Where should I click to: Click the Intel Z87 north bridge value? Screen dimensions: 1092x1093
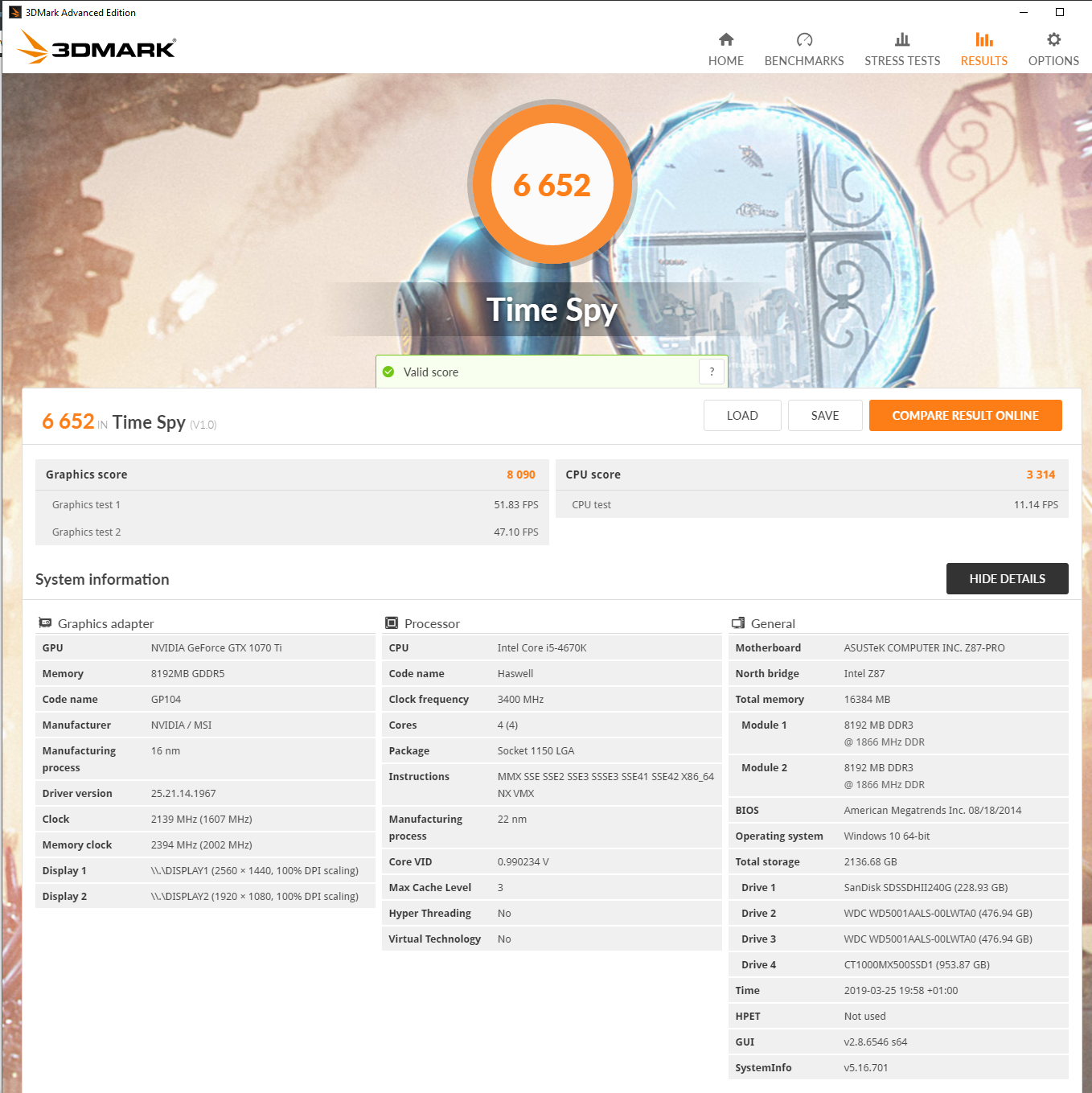pyautogui.click(x=864, y=673)
